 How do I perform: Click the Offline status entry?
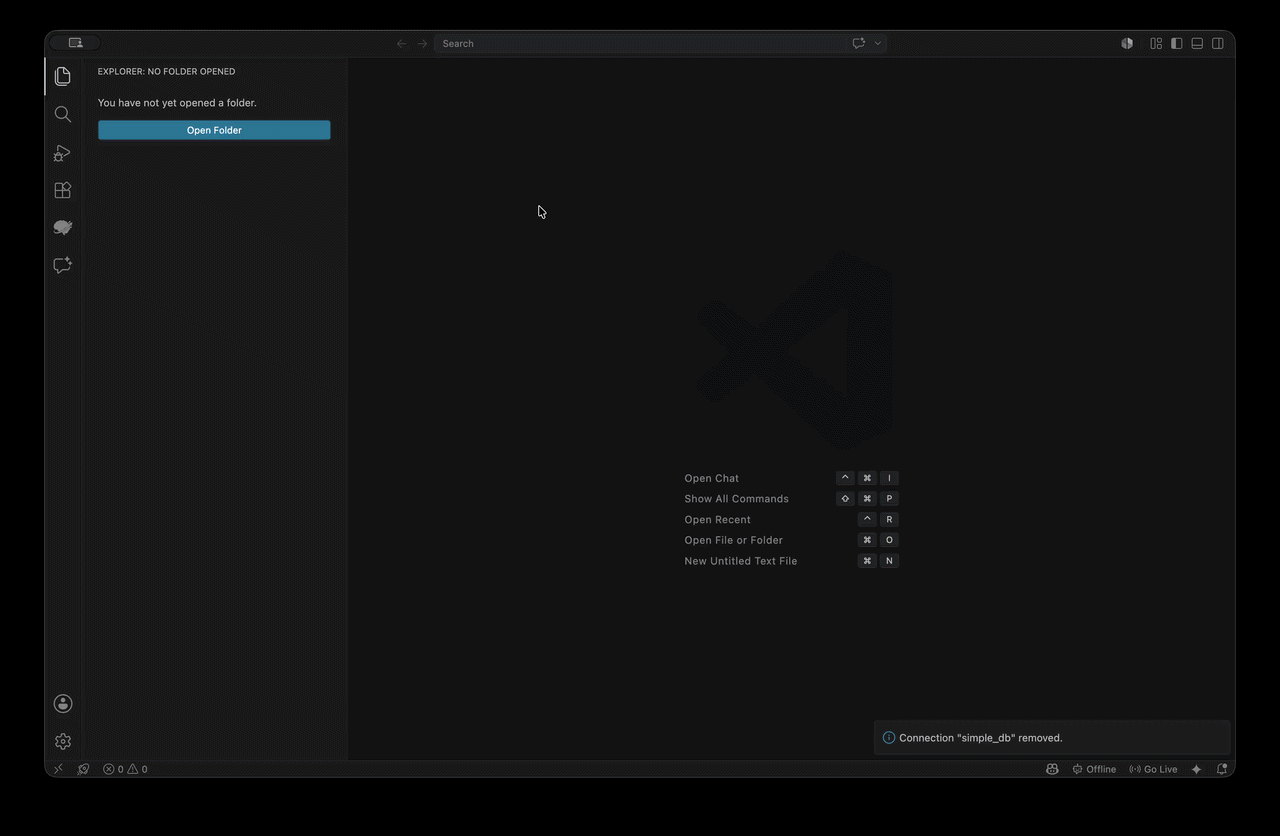[x=1094, y=769]
